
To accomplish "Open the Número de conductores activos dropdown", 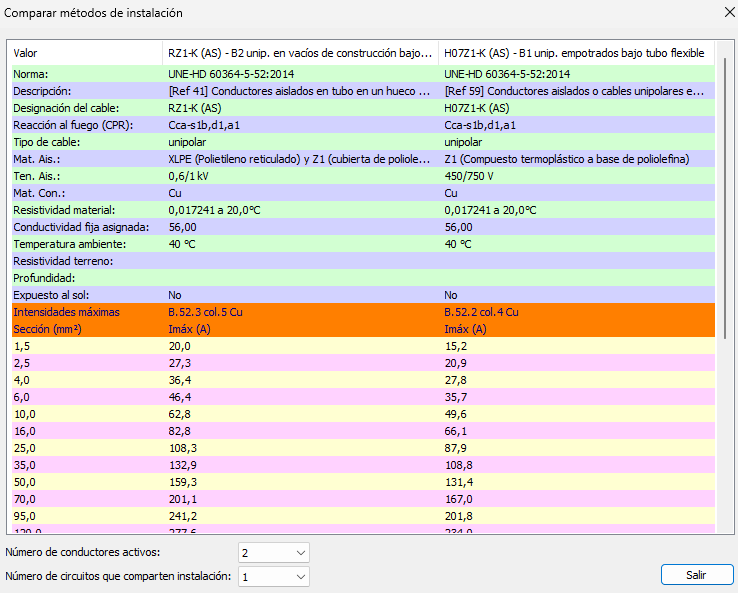I will coord(274,552).
